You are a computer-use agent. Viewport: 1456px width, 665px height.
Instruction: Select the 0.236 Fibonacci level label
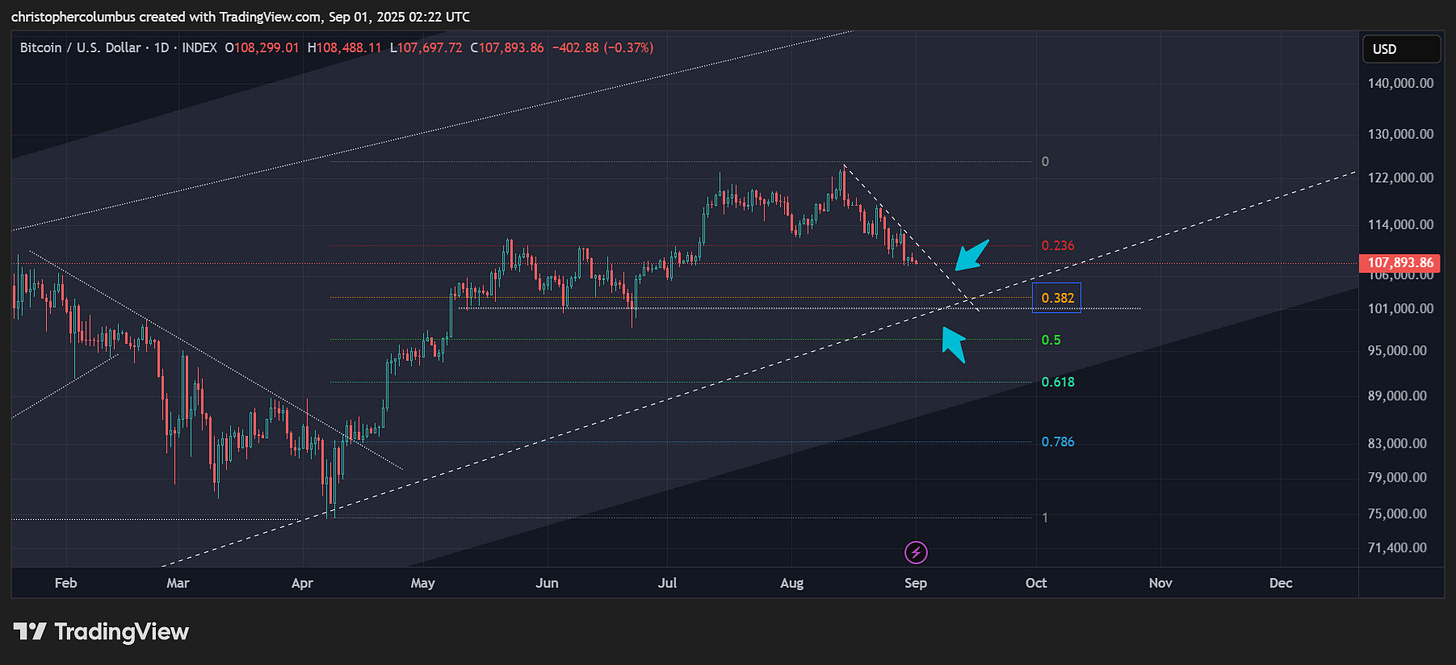(1058, 246)
